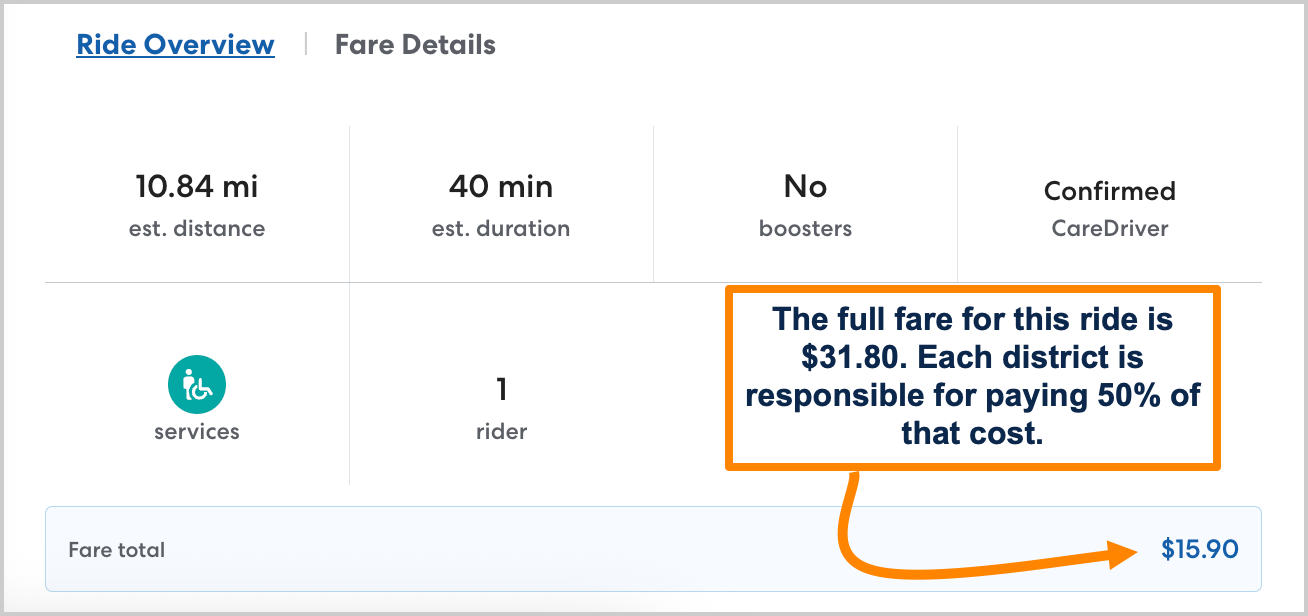Click the "est. distance" label

click(197, 229)
